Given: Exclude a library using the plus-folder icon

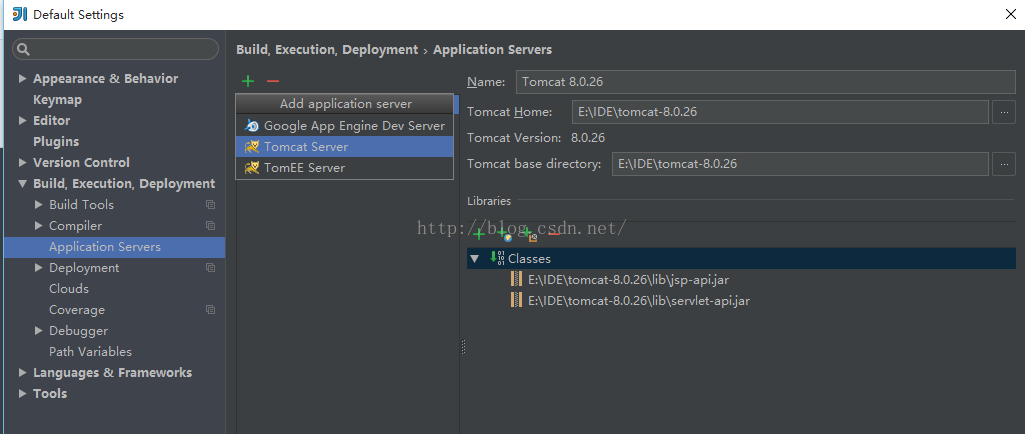Looking at the screenshot, I should point(529,234).
